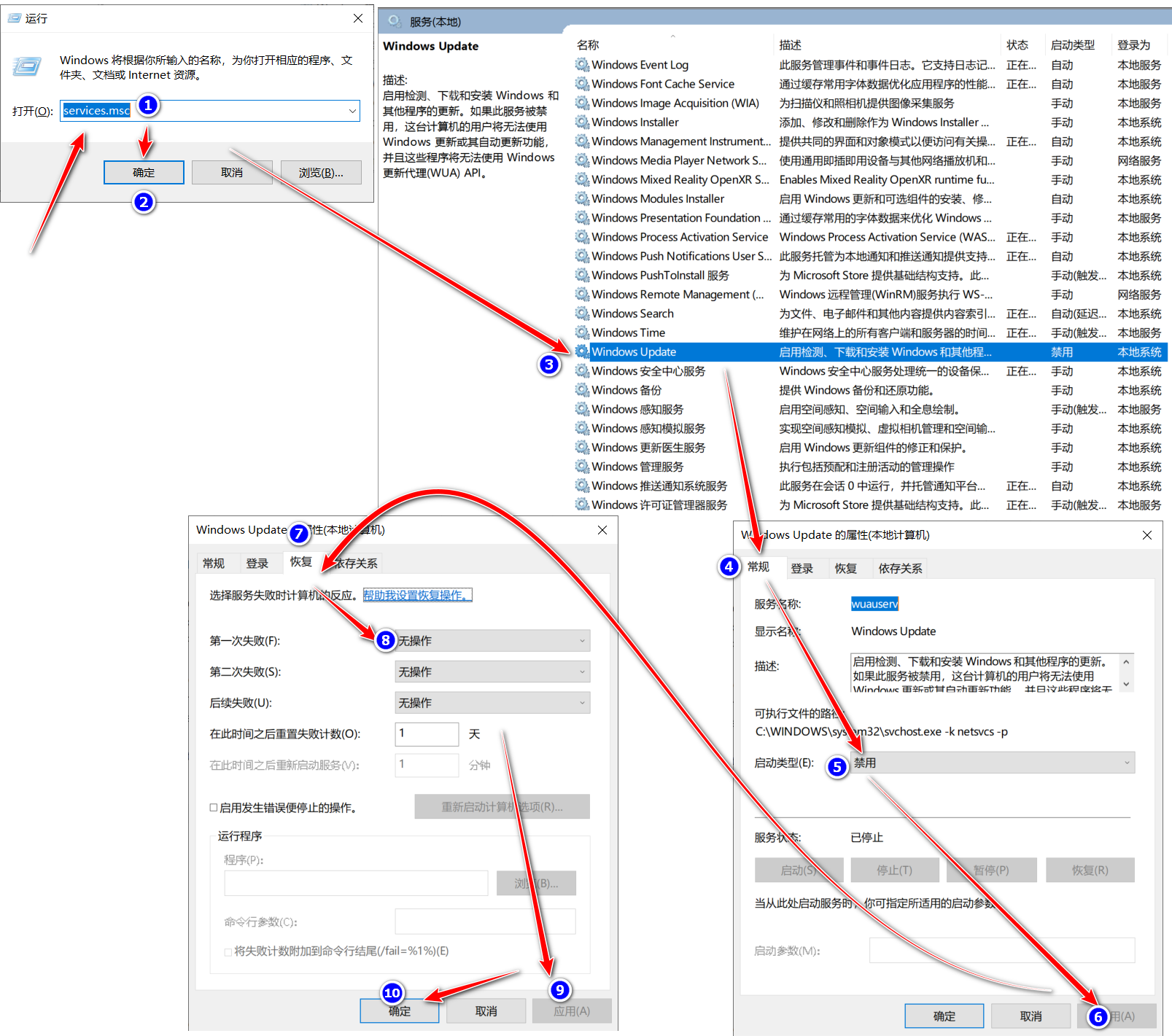Open the 启动类型(E) dropdown showing 禁用
Viewport: 1172px width, 1036px height.
[x=993, y=763]
